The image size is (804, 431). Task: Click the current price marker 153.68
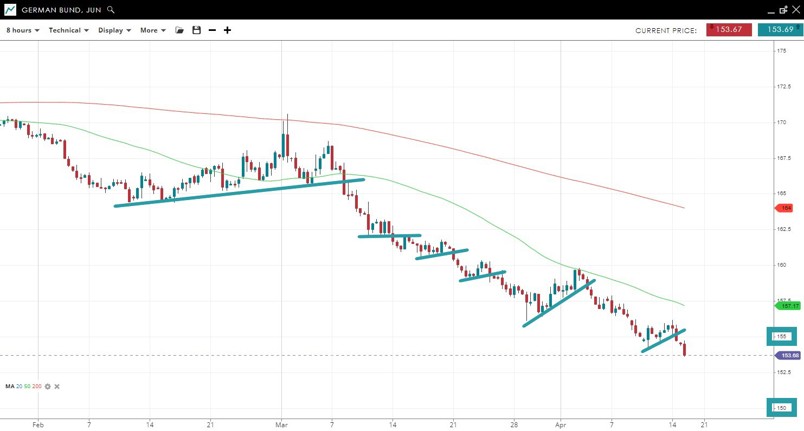coord(788,355)
